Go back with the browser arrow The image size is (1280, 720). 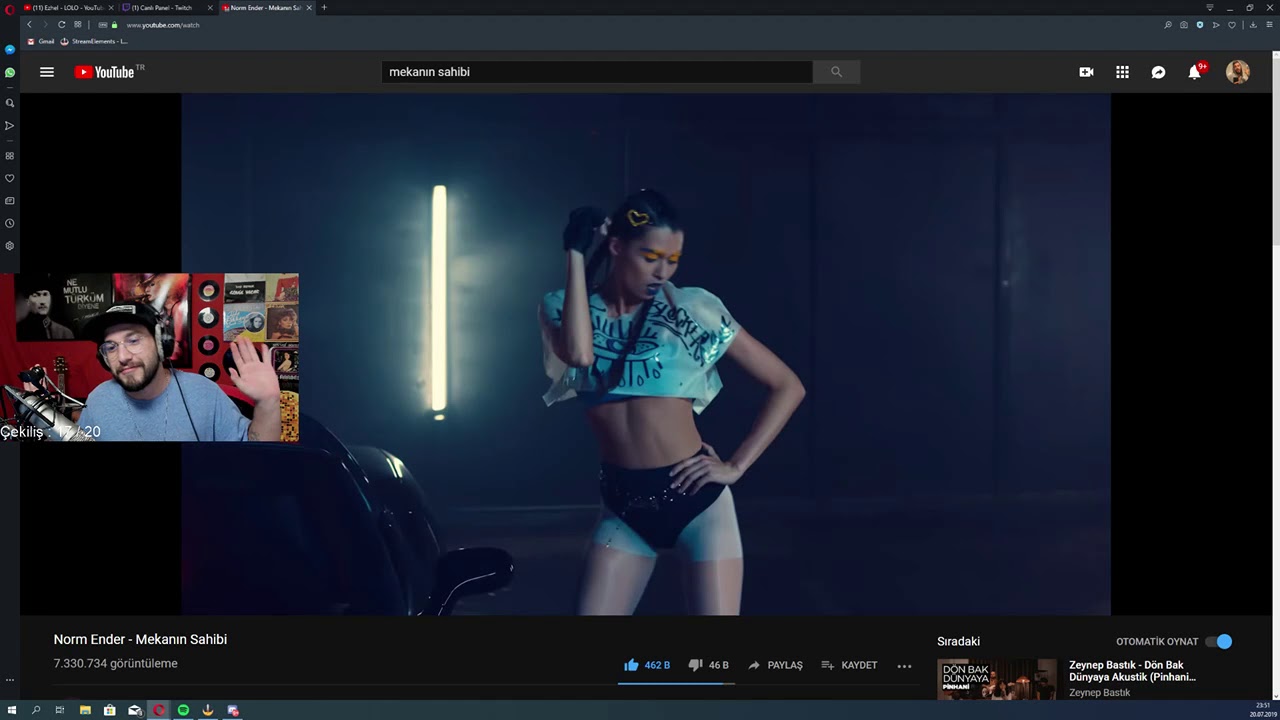click(29, 24)
